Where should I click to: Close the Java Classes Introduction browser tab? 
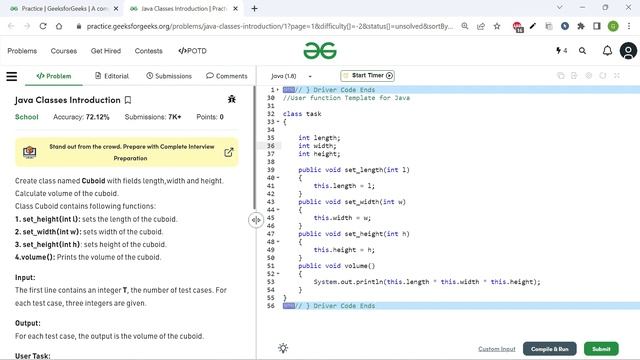pos(236,8)
